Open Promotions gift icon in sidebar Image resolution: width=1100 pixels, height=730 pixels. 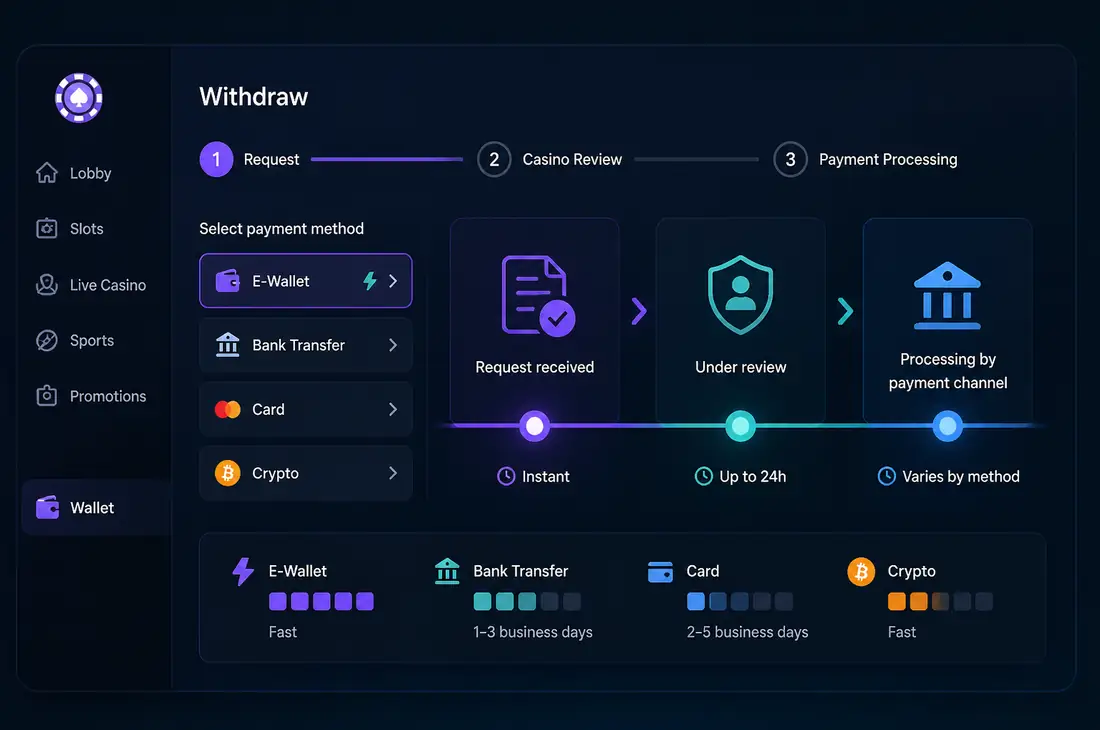[x=47, y=396]
